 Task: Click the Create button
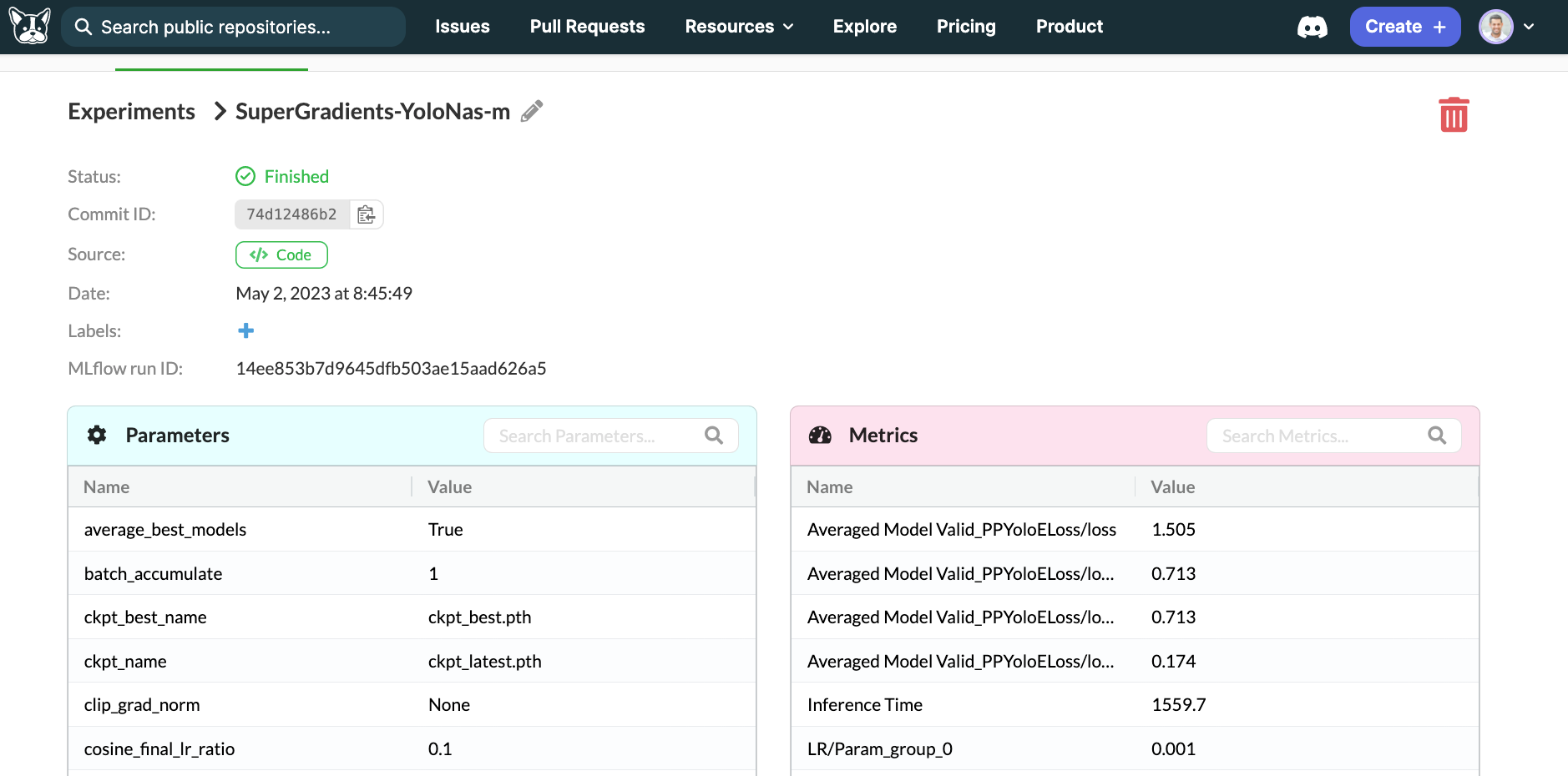pos(1405,27)
